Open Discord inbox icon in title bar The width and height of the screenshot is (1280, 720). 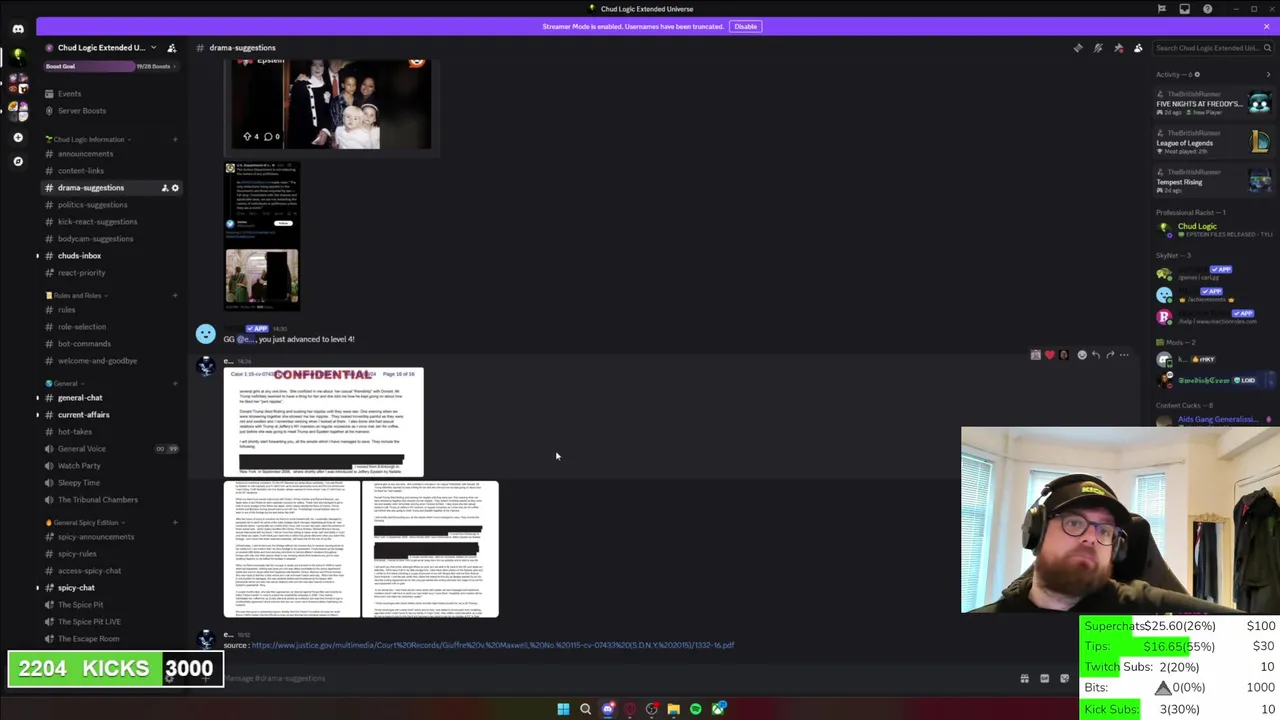click(x=1185, y=9)
